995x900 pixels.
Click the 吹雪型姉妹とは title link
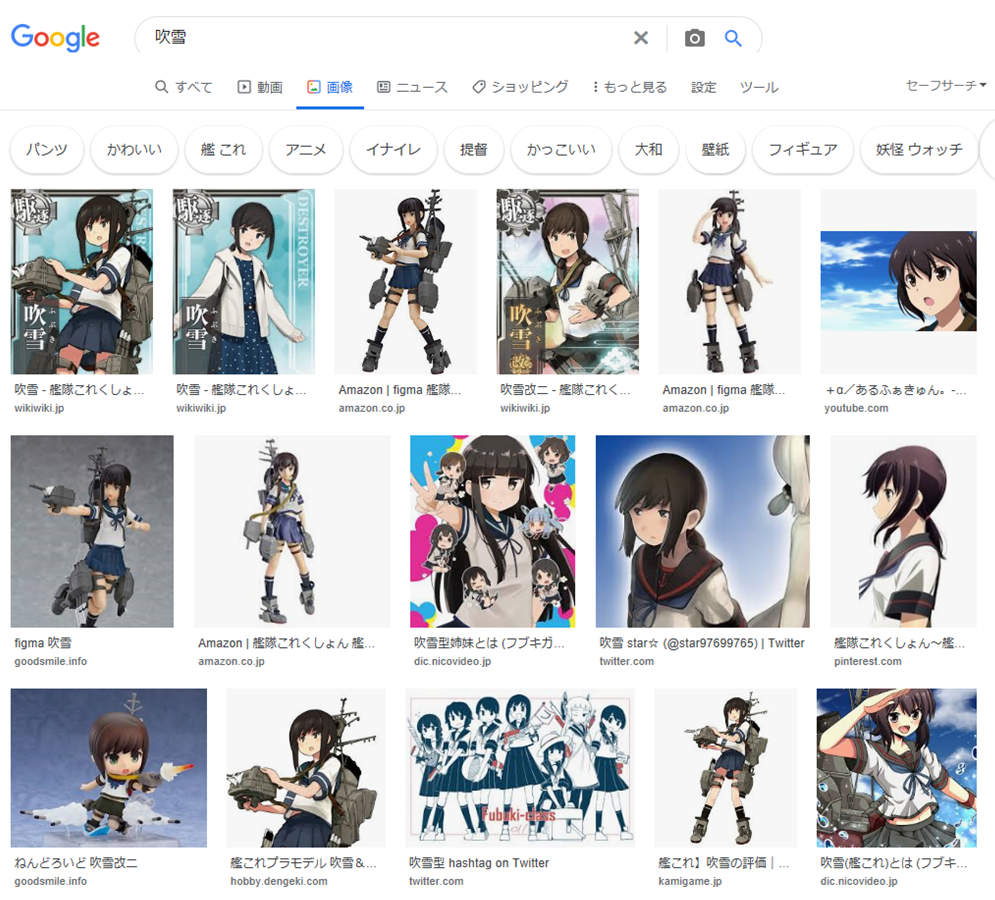click(489, 643)
